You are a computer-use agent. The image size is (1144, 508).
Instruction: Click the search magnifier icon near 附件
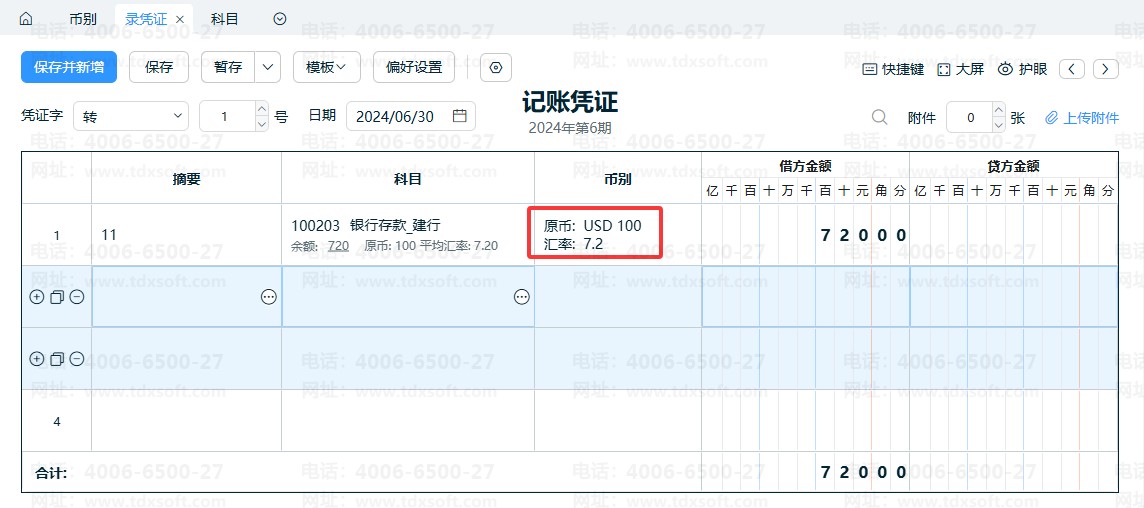click(879, 117)
